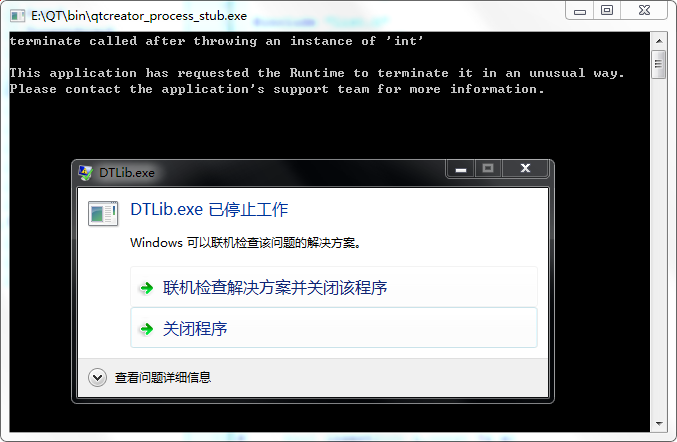677x442 pixels.
Task: Click the console window icon in title bar
Action: (x=17, y=16)
